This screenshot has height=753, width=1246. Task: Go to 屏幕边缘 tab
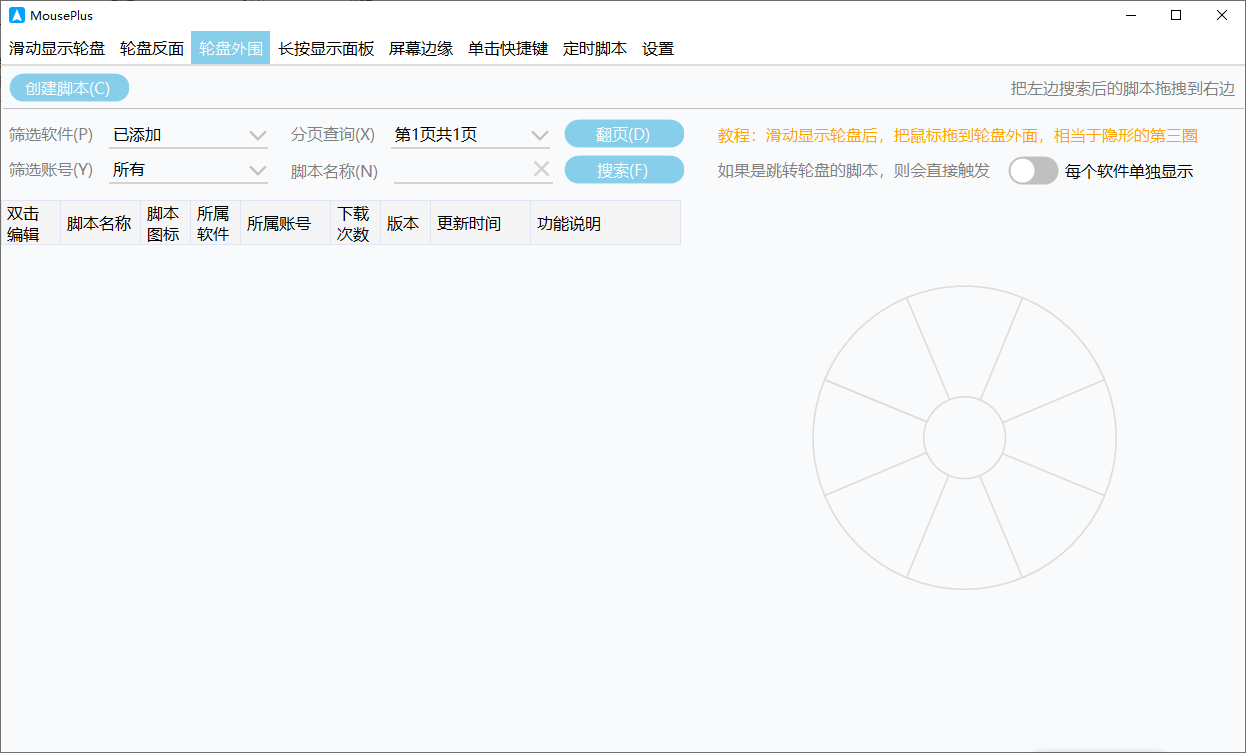tap(421, 48)
